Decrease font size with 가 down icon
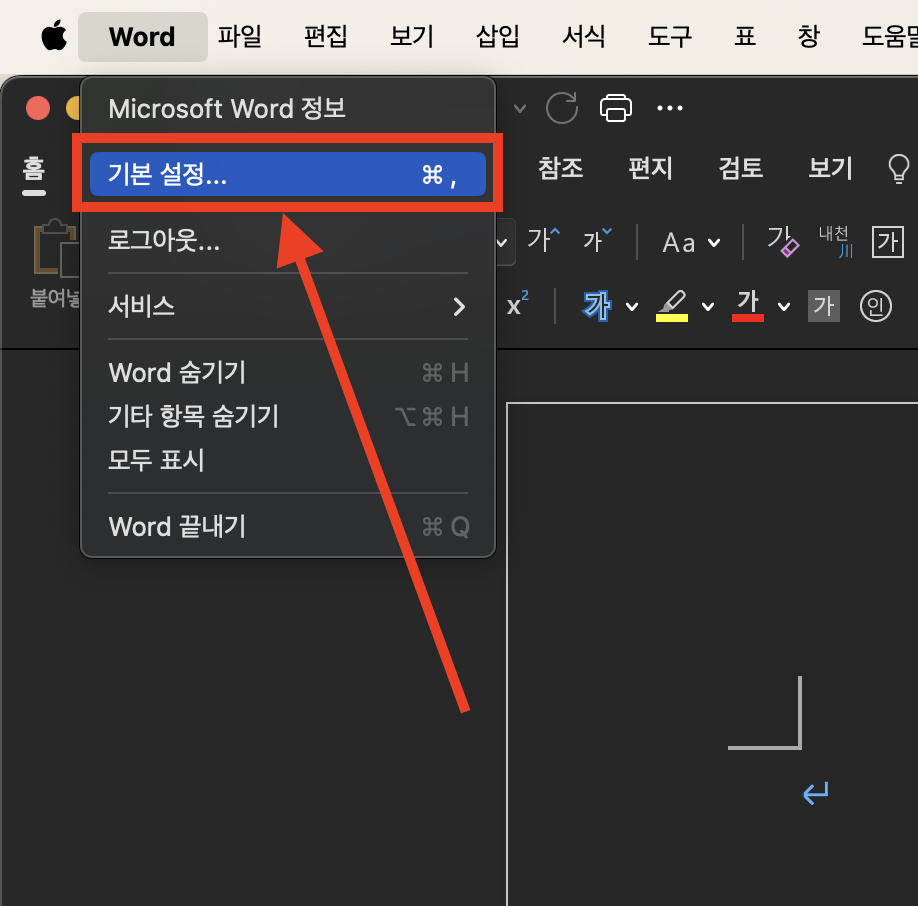The height and width of the screenshot is (906, 918). click(x=597, y=241)
